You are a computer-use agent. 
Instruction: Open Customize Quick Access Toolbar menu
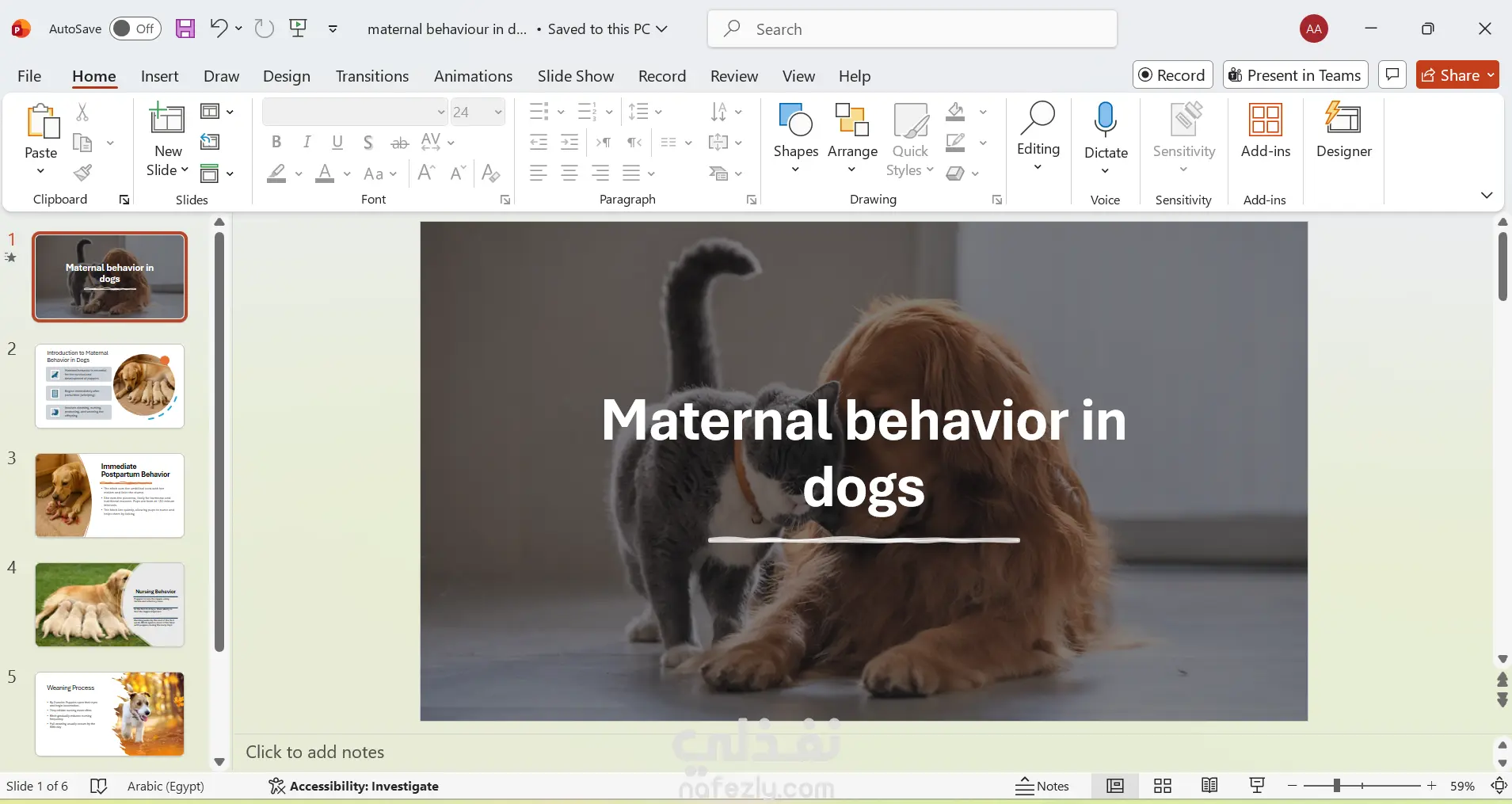point(333,29)
